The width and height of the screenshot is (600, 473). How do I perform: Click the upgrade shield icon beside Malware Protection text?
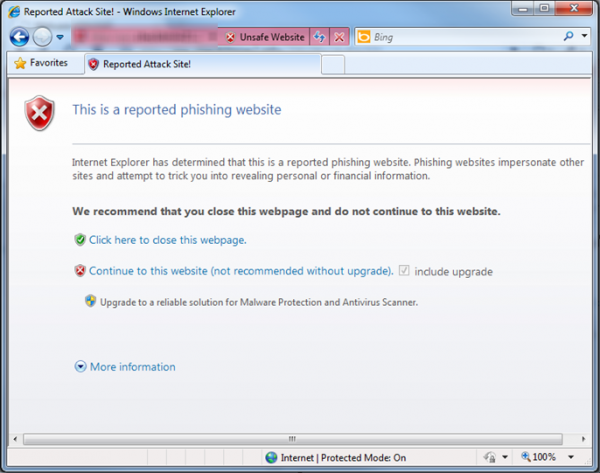91,301
